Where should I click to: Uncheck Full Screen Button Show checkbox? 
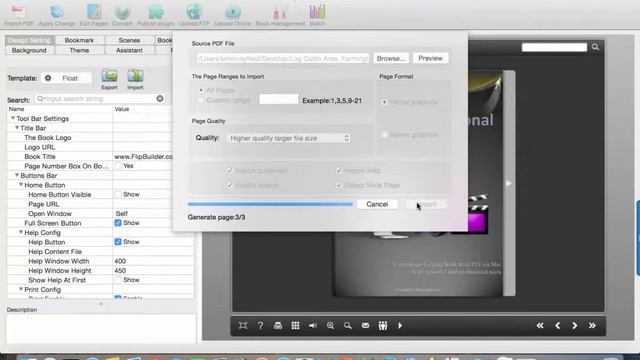(x=118, y=223)
